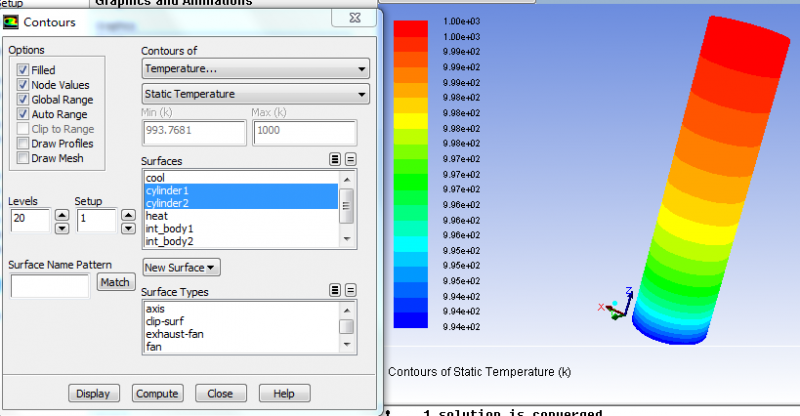Viewport: 800px width, 416px height.
Task: Click the Display button
Action: coord(94,394)
